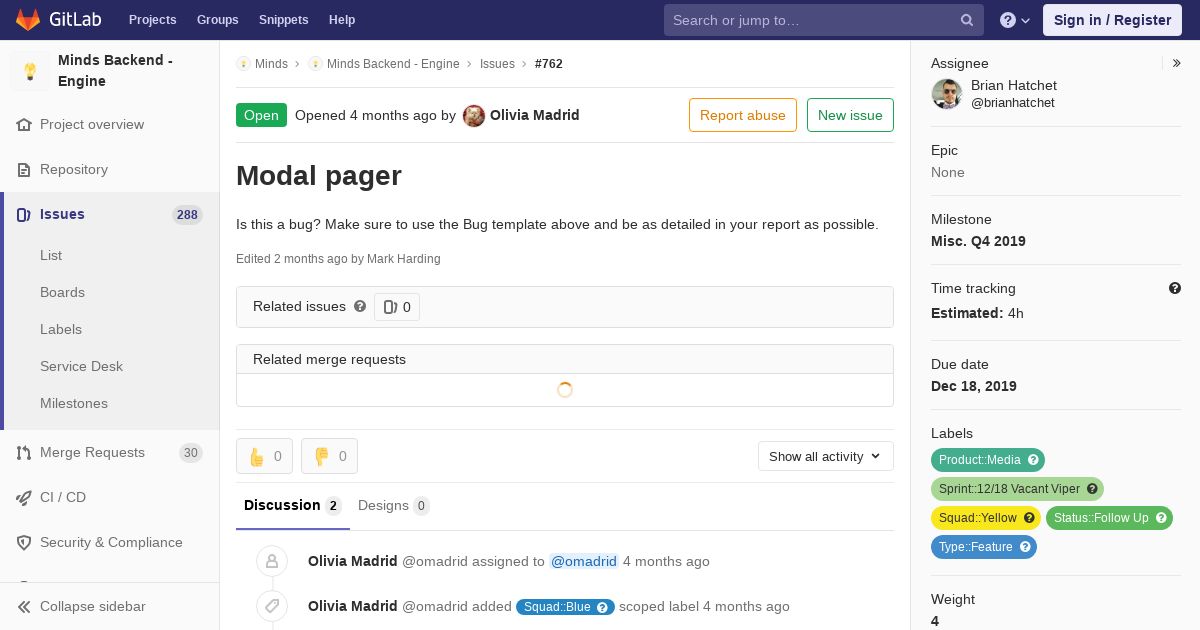Image resolution: width=1200 pixels, height=630 pixels.
Task: Click the related issues count badge
Action: click(397, 307)
